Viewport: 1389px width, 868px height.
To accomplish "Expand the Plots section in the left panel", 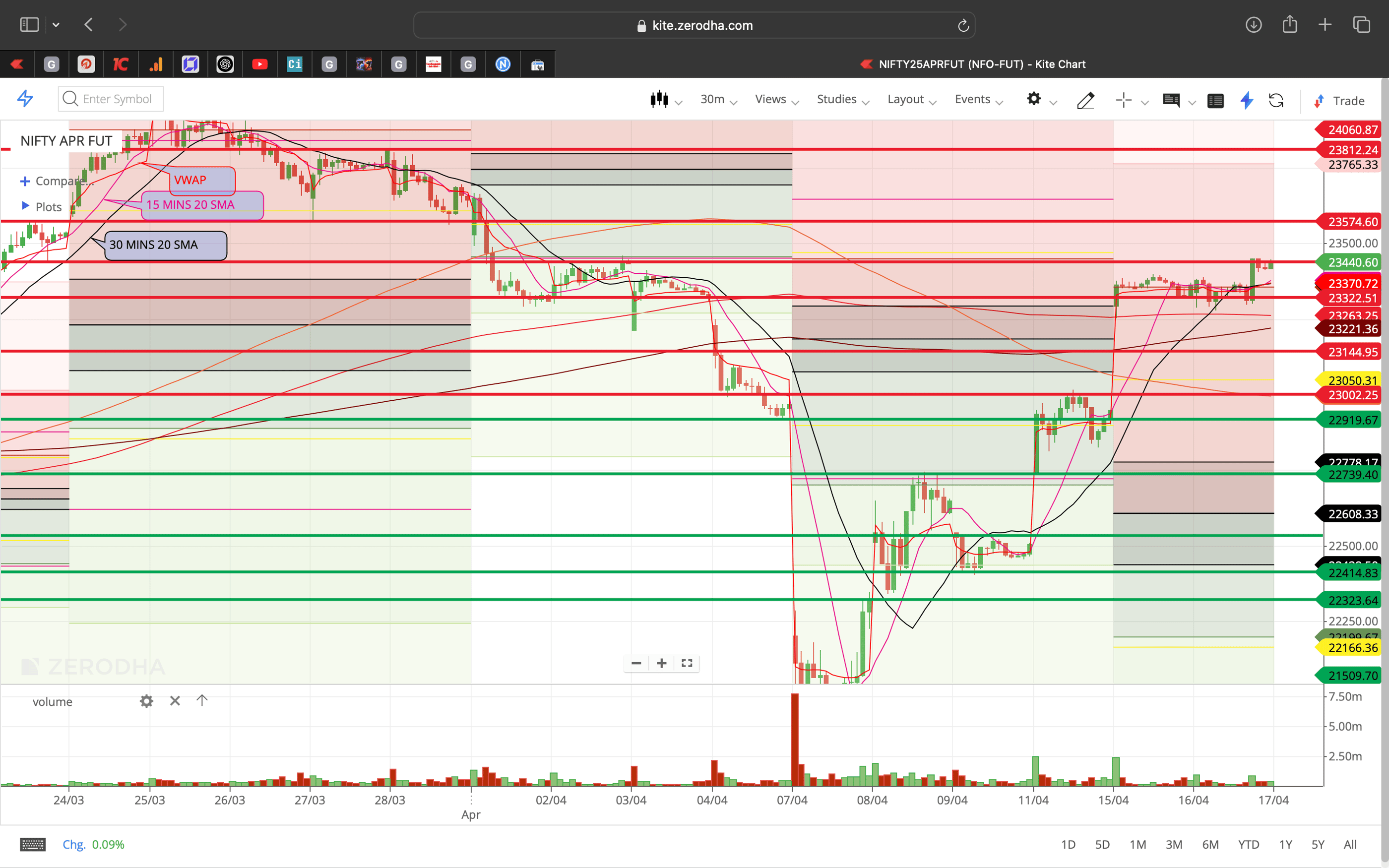I will coord(47,207).
